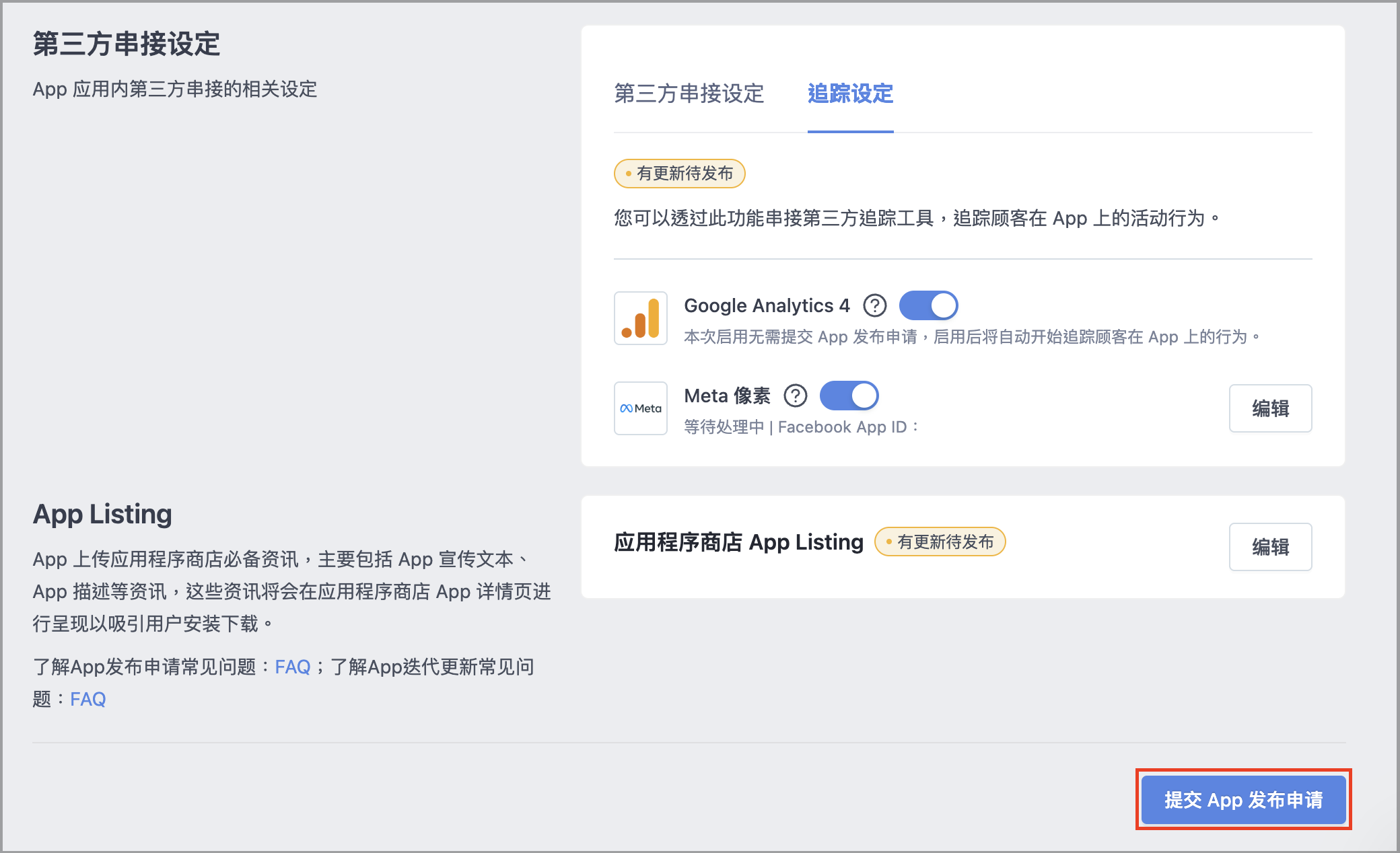The height and width of the screenshot is (853, 1400).
Task: Toggle off Google Analytics 4 tracking
Action: pyautogui.click(x=928, y=305)
